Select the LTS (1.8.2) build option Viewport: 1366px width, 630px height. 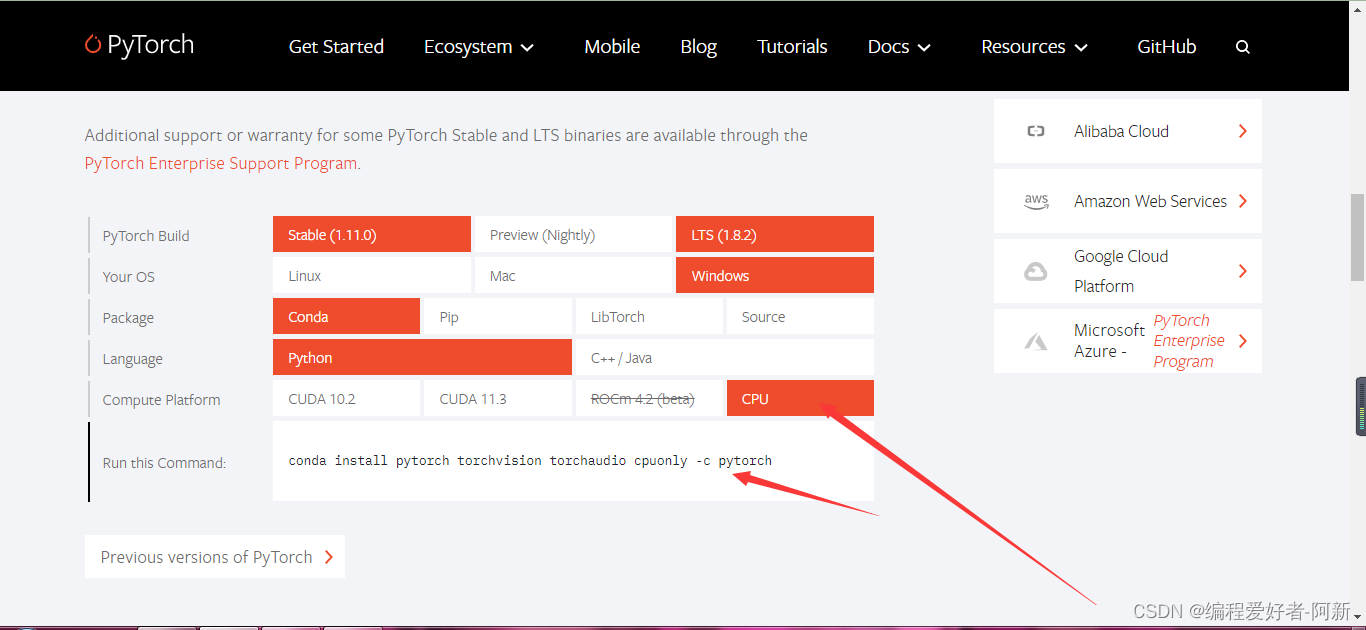click(x=775, y=235)
